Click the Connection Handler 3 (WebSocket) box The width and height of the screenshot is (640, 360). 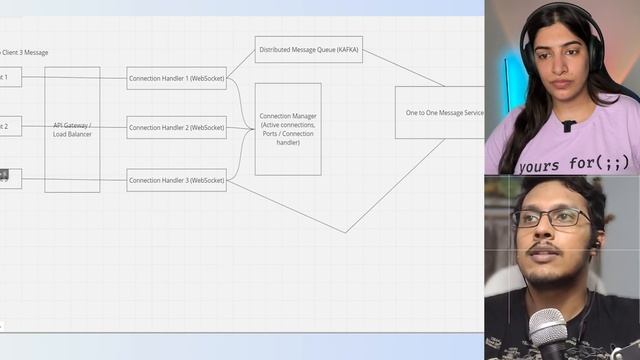point(176,180)
